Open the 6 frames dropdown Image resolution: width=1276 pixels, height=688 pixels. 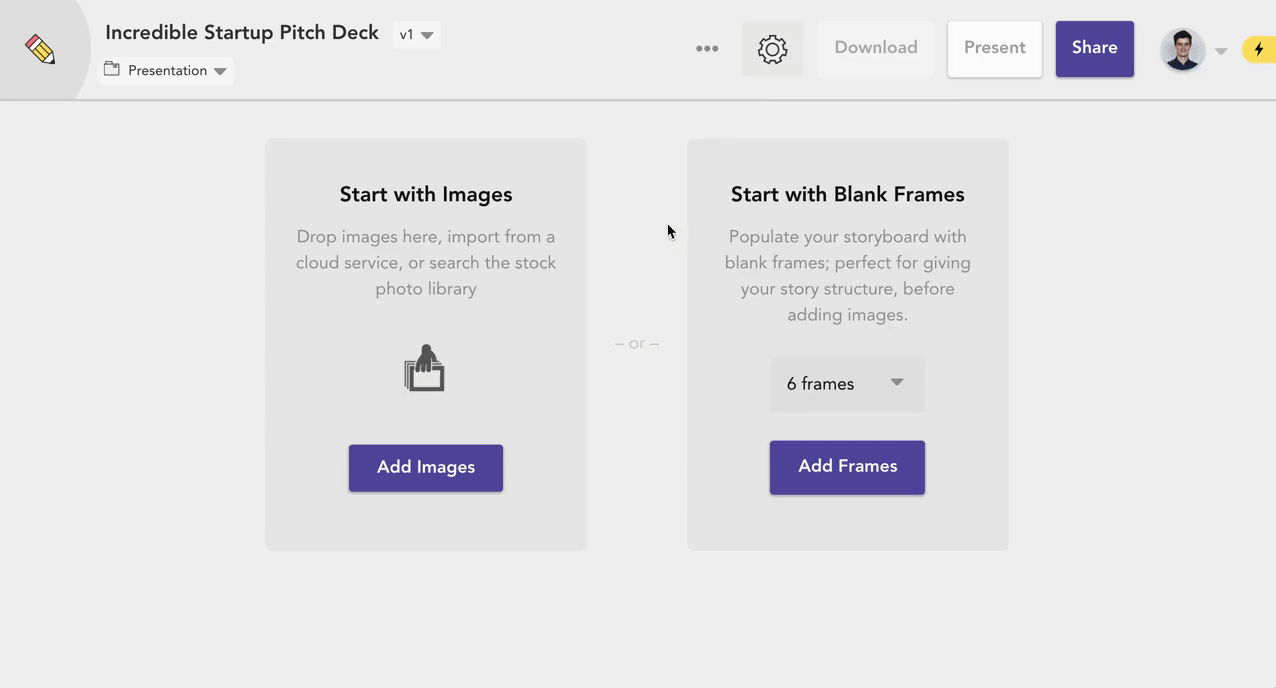point(847,384)
